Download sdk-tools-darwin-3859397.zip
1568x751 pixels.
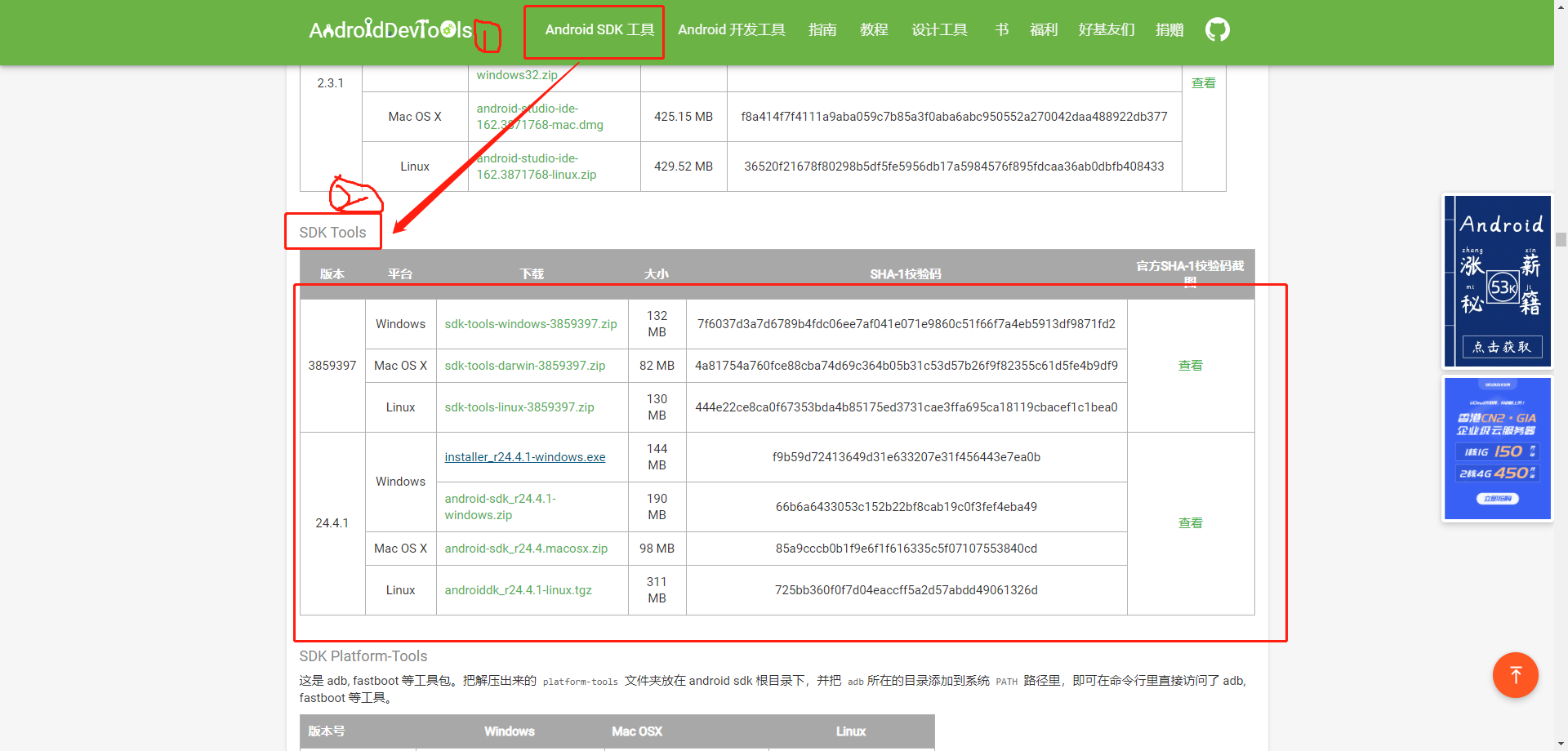(525, 366)
